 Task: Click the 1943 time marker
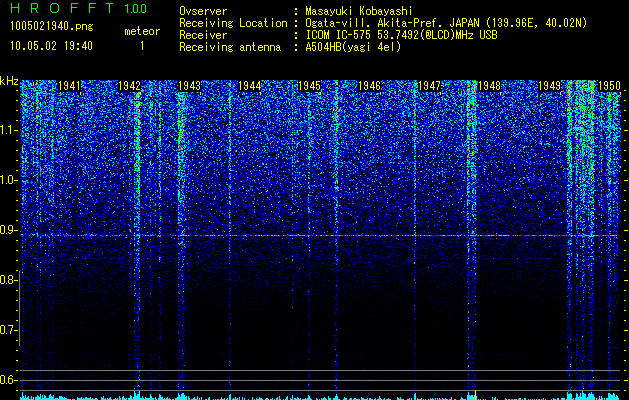(189, 86)
